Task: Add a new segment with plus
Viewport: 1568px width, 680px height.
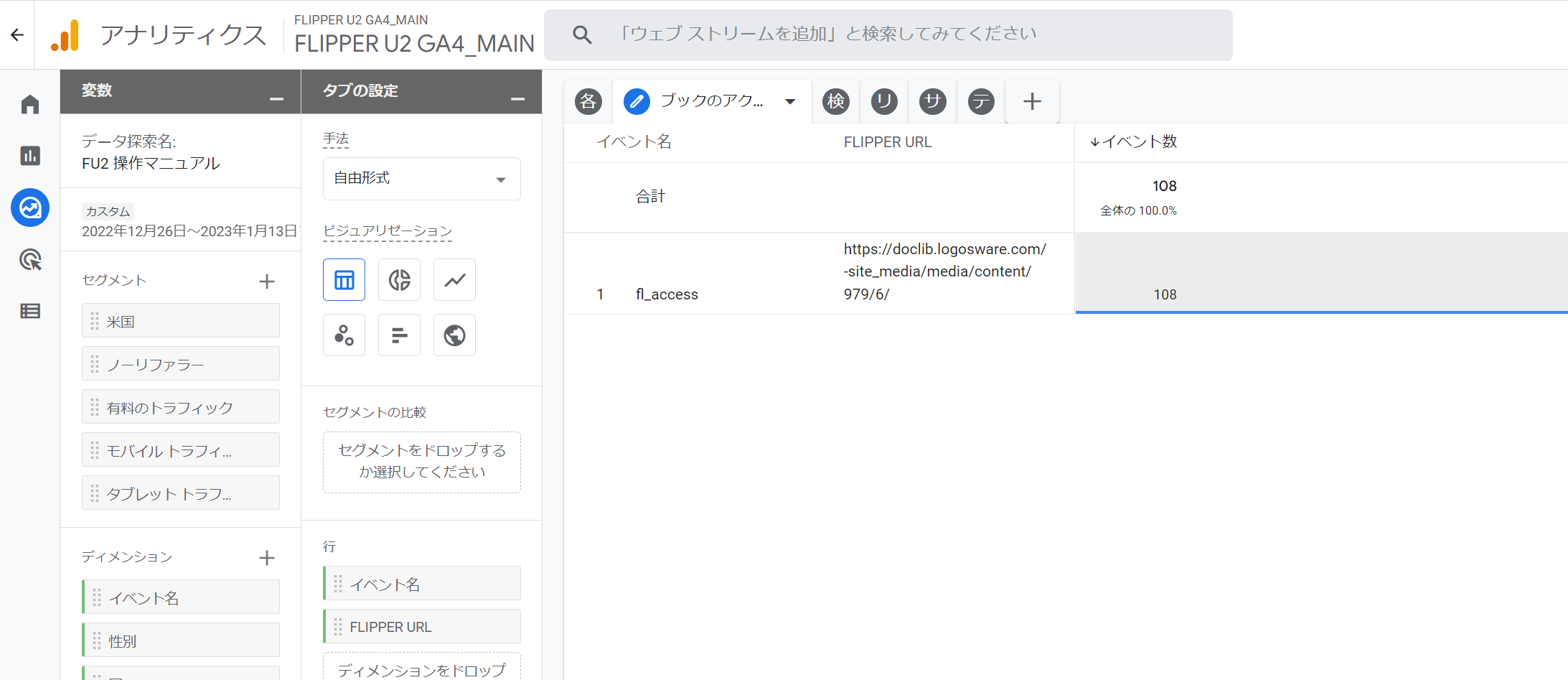Action: 267,281
